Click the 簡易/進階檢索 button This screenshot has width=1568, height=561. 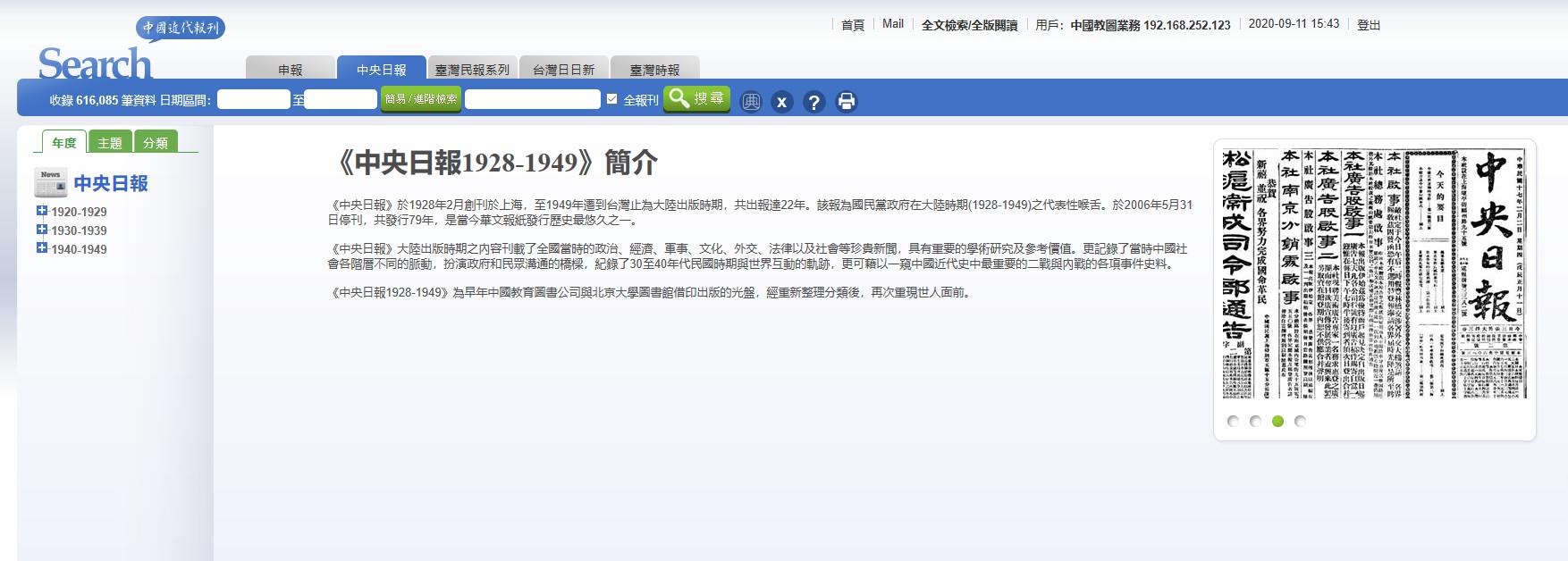click(421, 99)
